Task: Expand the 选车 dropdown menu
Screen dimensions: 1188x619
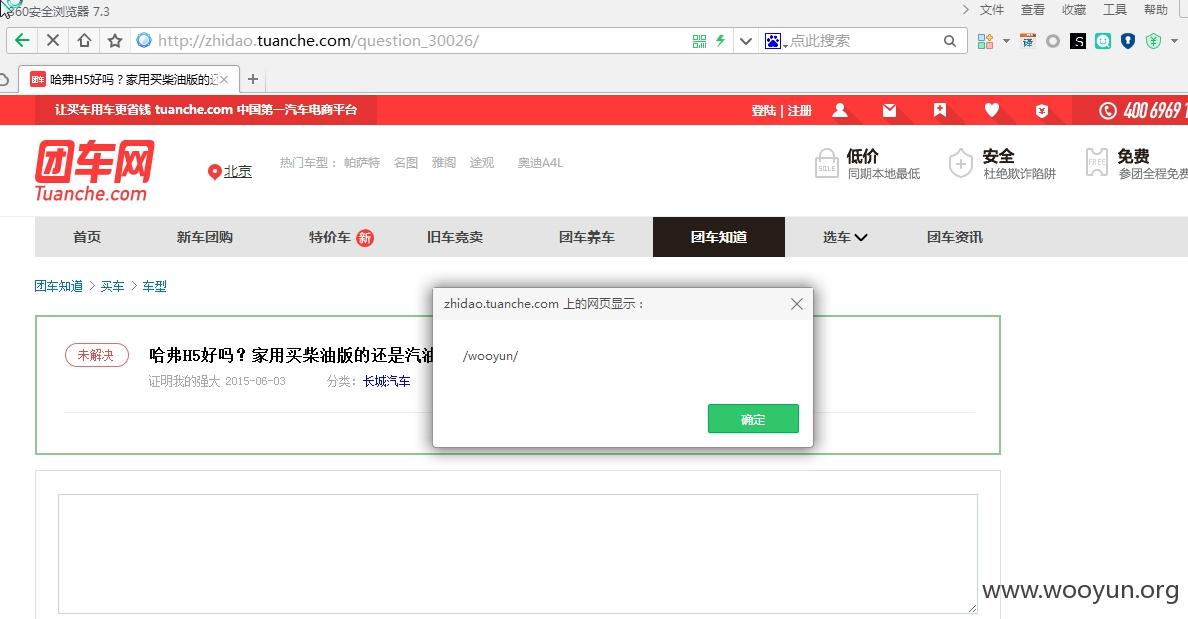Action: [x=845, y=237]
